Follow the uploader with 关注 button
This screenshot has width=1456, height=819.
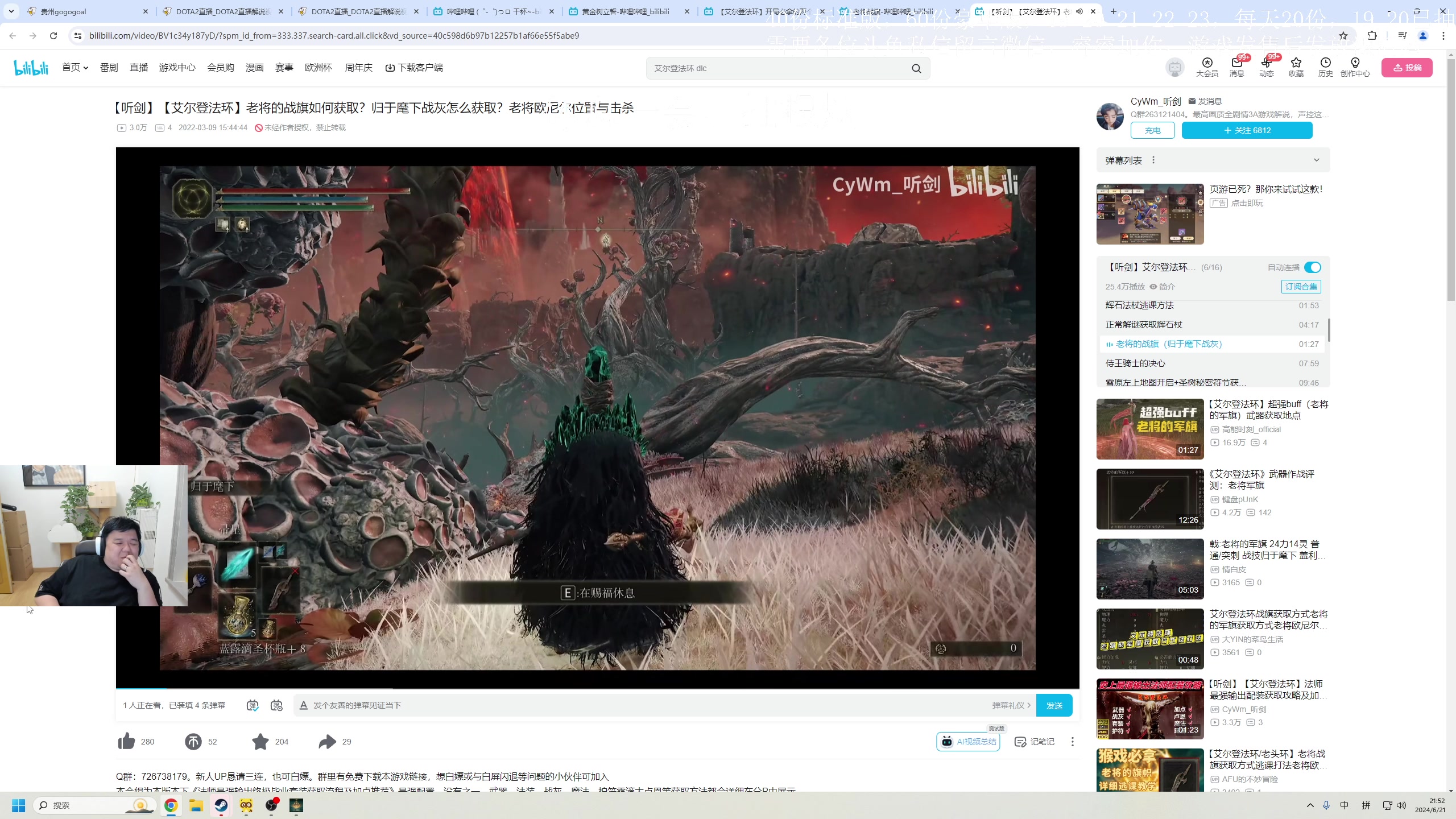[x=1247, y=130]
